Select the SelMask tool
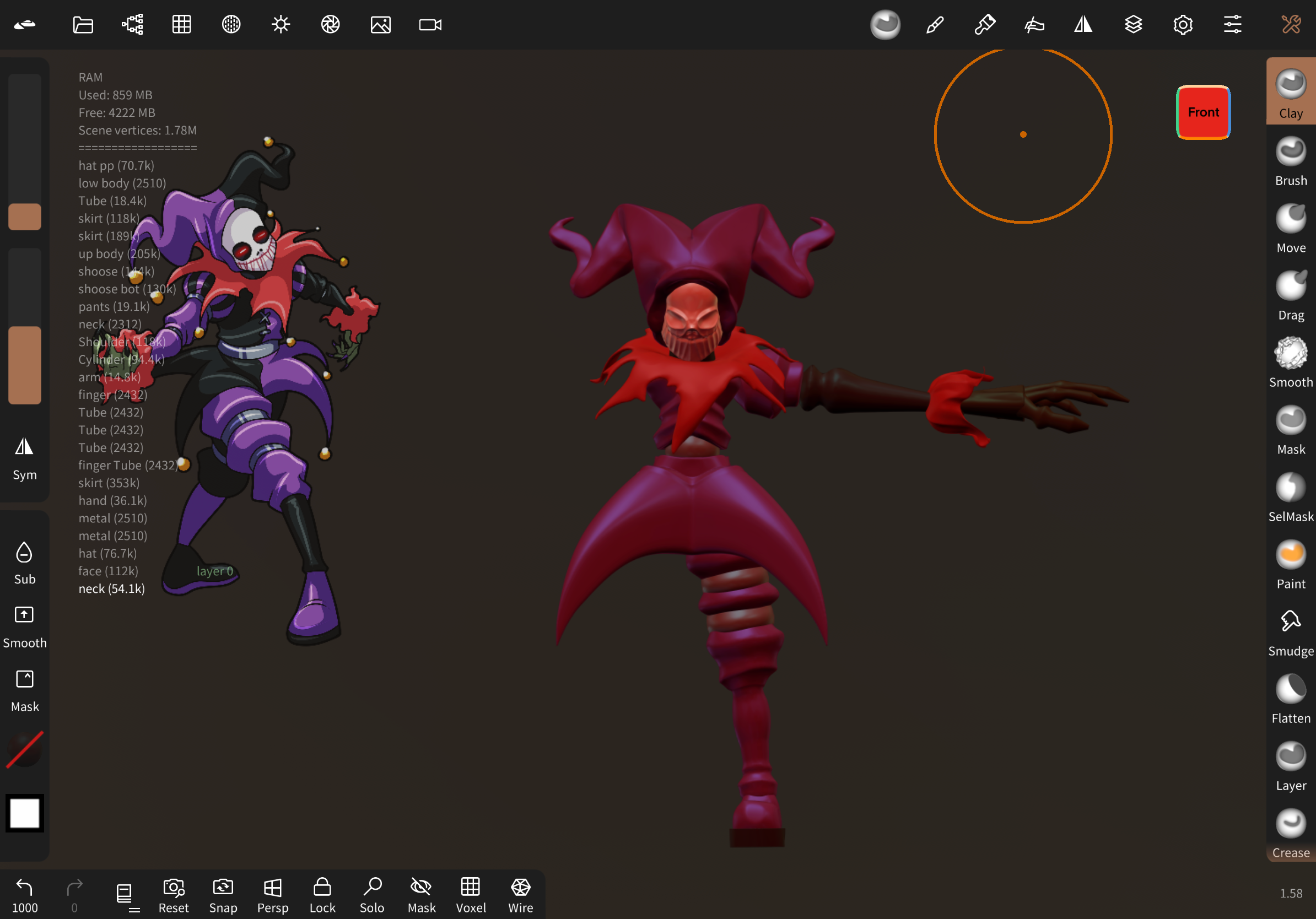 1291,497
